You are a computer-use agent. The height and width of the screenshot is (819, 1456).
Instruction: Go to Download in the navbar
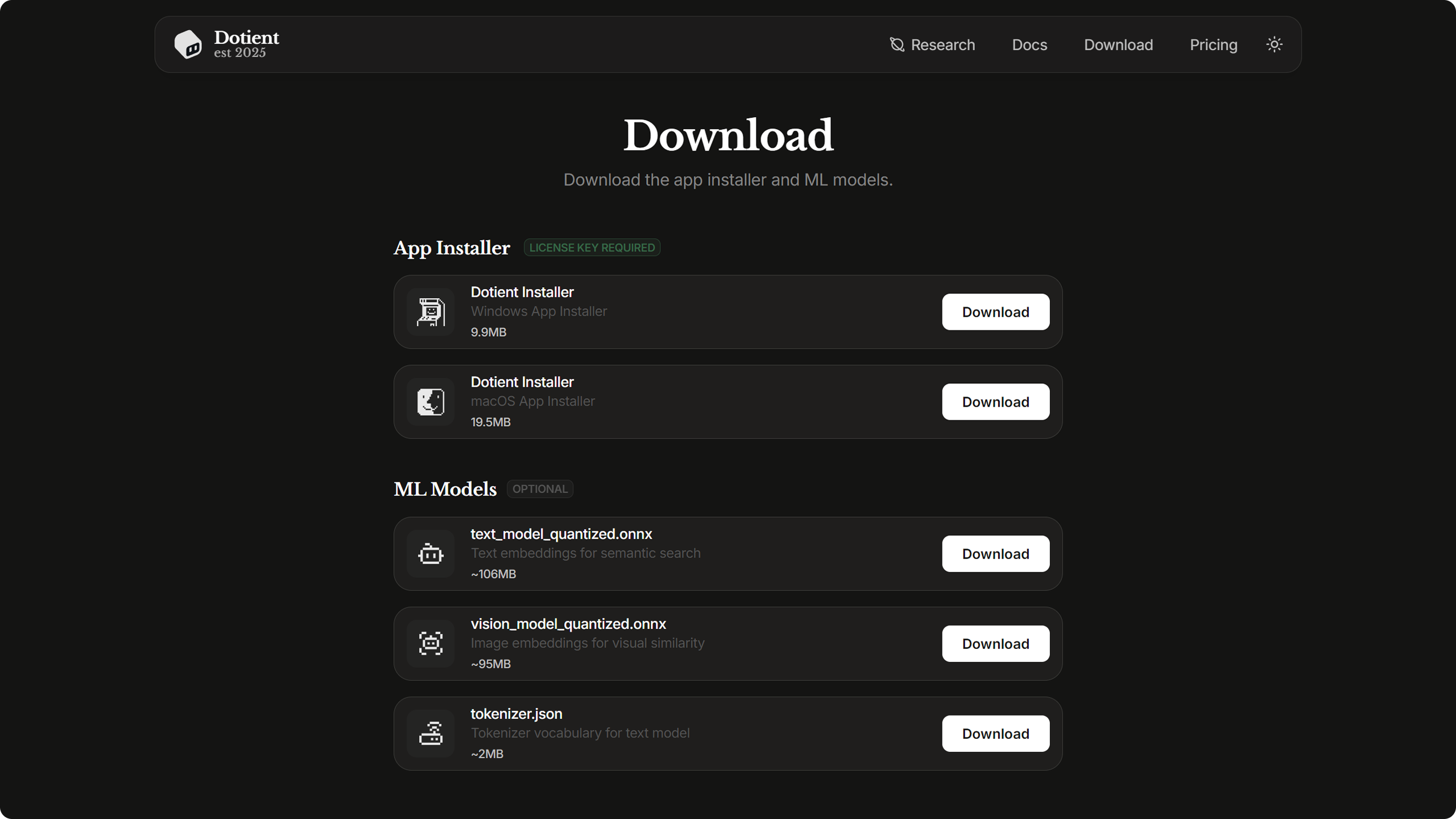1118,44
